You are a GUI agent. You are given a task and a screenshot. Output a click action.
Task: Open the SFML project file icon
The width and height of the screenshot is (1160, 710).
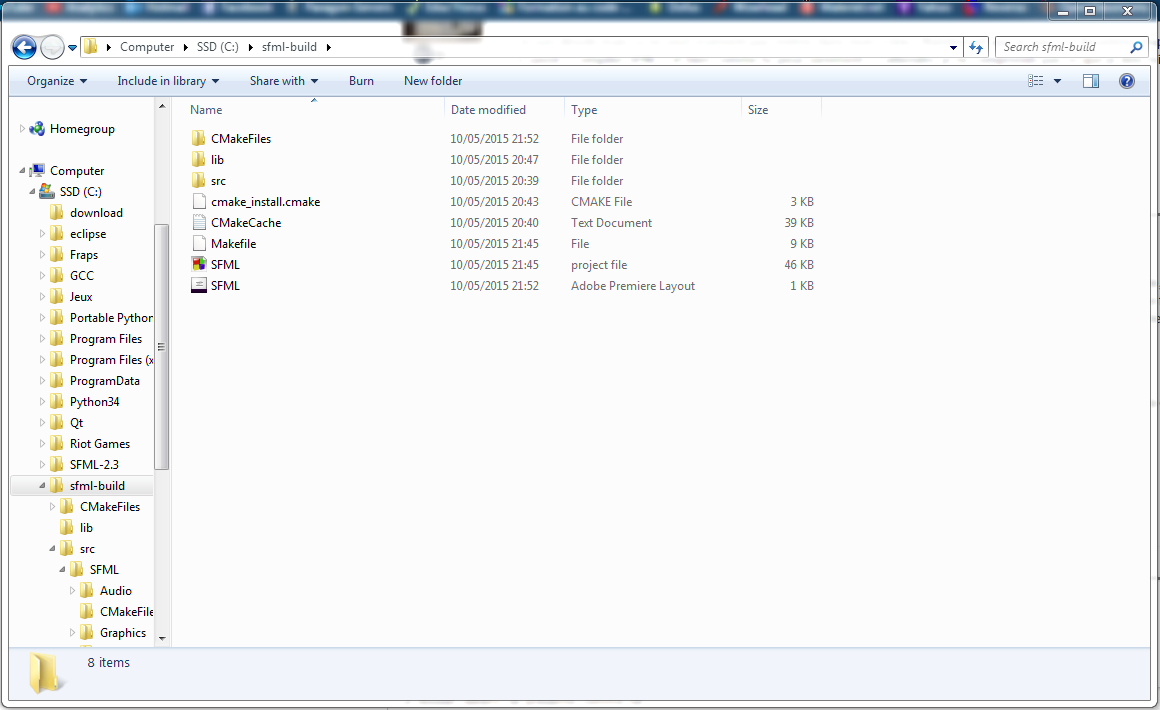199,265
